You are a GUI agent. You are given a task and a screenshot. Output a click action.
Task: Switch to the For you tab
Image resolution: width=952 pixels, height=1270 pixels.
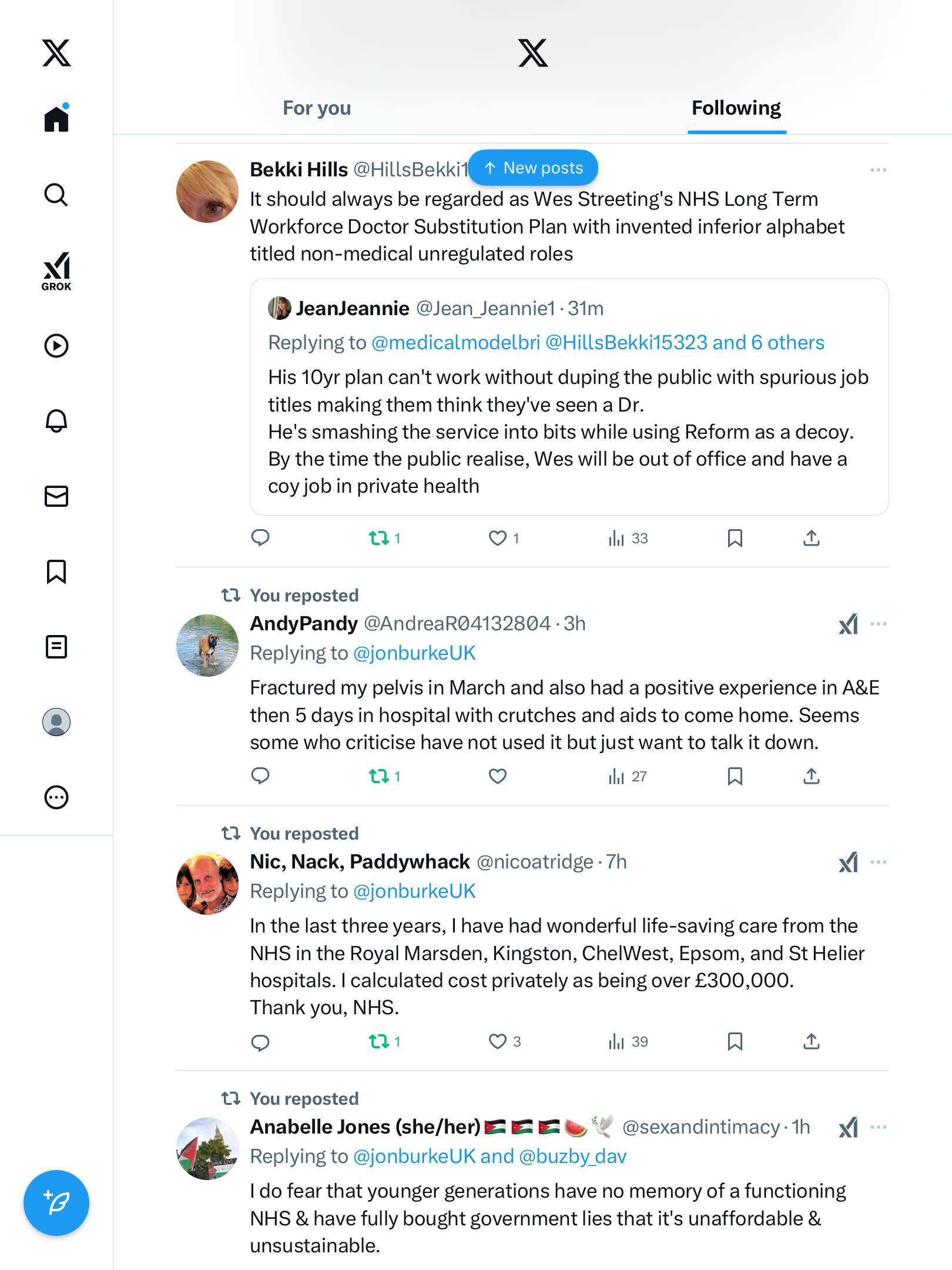click(x=317, y=108)
